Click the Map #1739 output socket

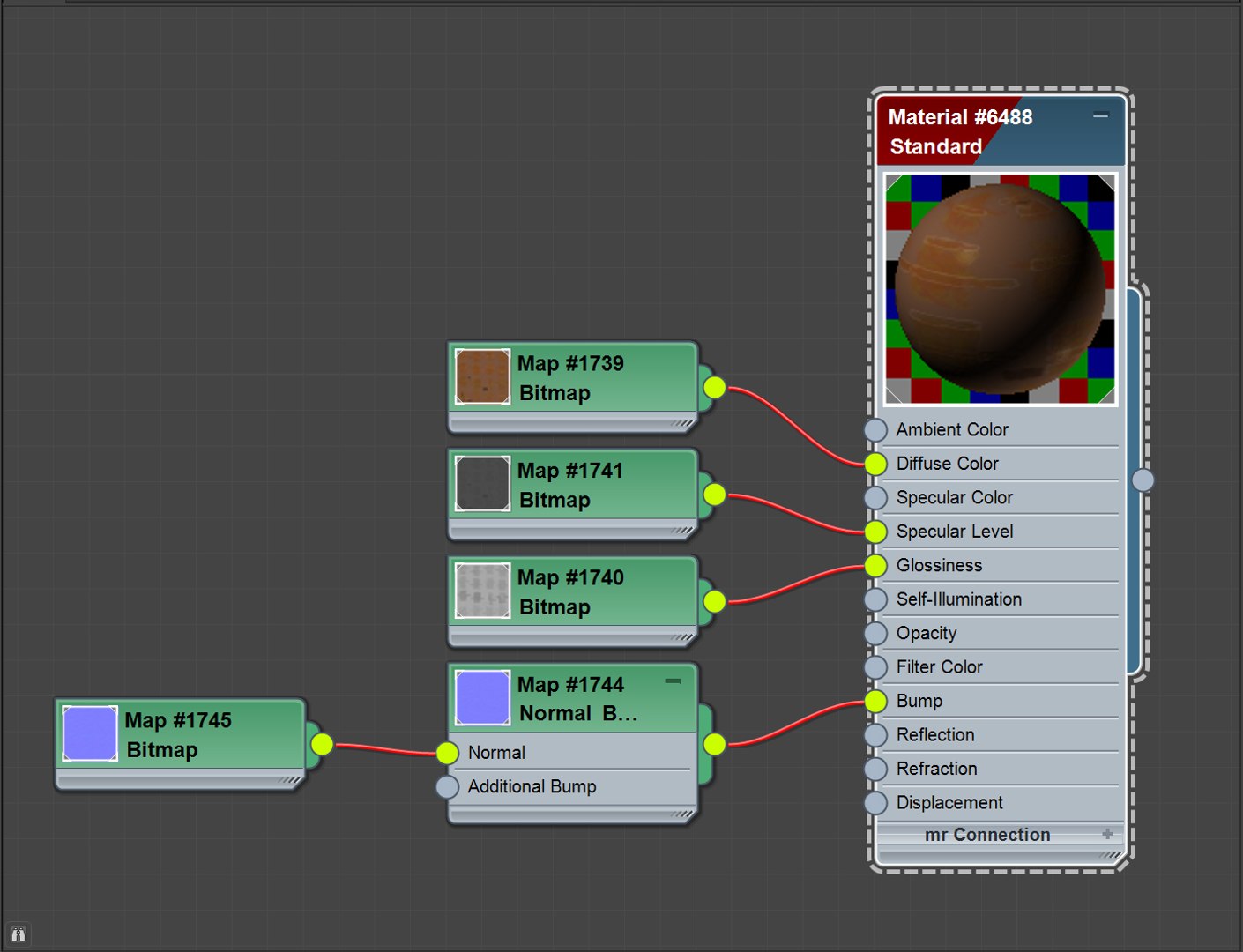pos(715,388)
